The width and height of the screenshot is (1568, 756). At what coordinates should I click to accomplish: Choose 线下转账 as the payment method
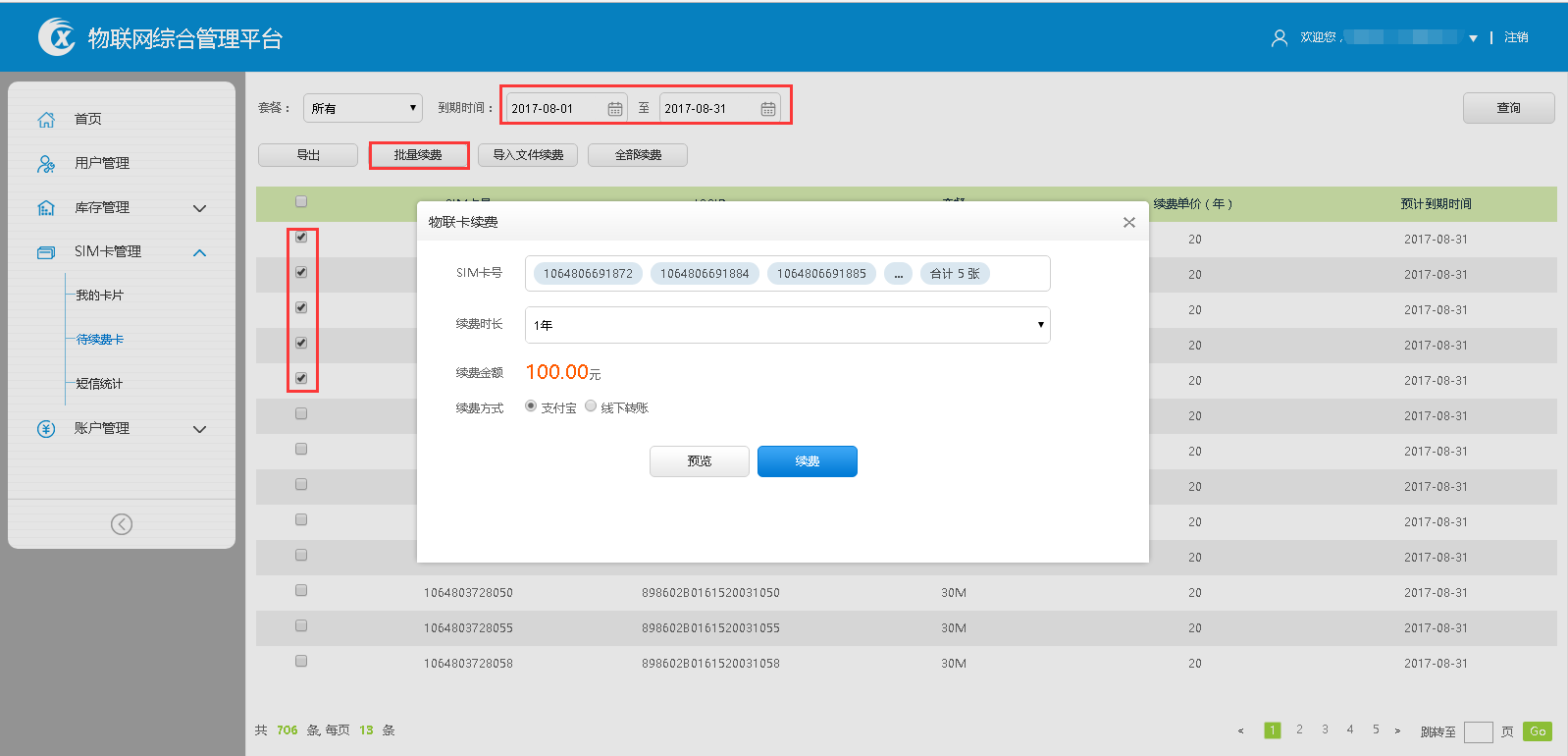[591, 406]
